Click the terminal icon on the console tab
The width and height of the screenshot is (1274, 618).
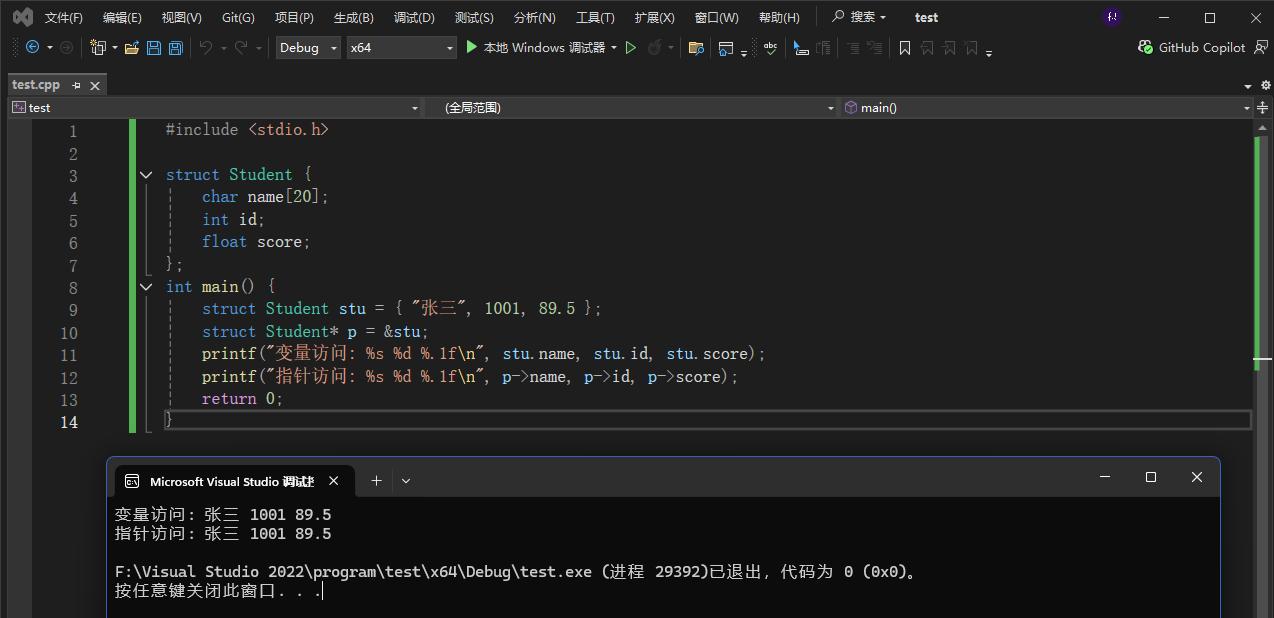pos(132,481)
